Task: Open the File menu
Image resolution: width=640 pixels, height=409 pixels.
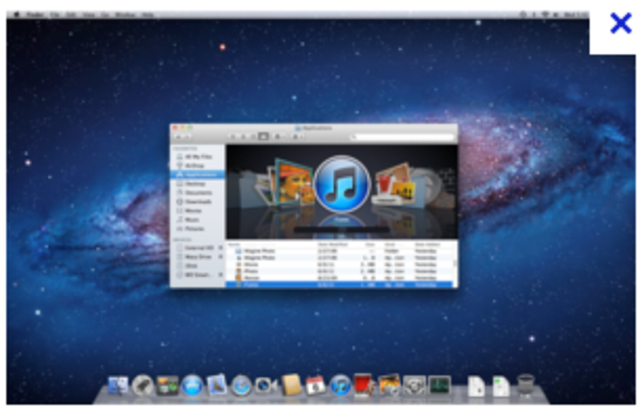Action: [x=55, y=15]
